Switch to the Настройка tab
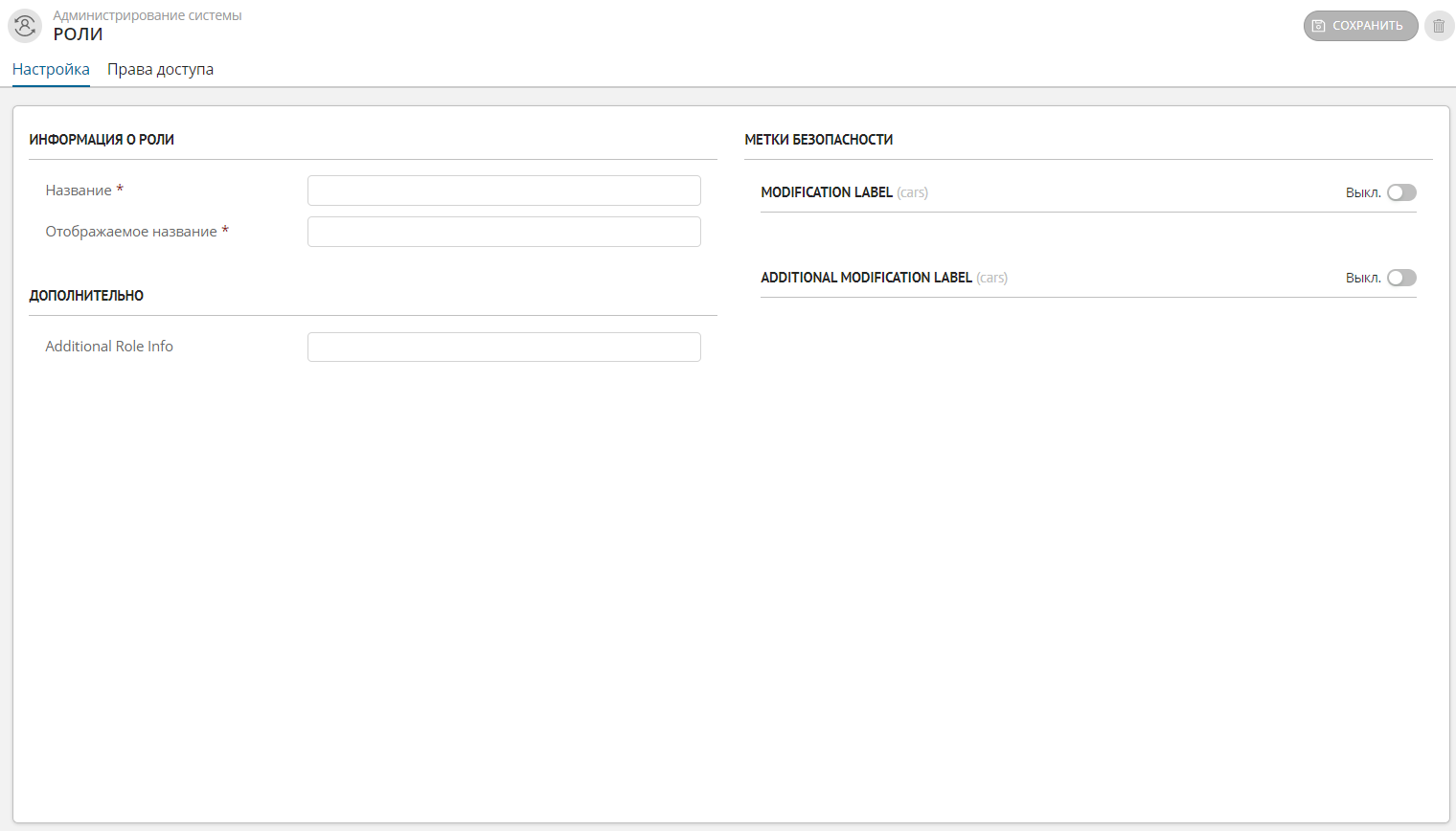This screenshot has height=831, width=1456. [51, 70]
